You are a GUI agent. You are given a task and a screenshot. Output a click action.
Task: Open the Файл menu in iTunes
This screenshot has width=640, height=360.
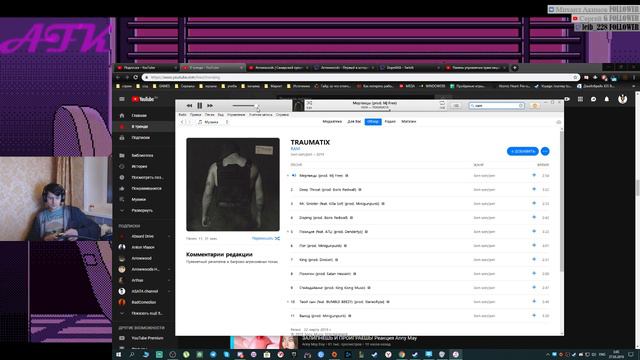182,115
